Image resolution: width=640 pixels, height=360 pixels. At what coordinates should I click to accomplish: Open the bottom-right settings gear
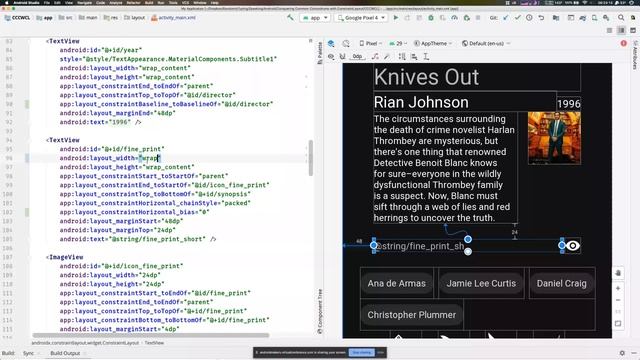pyautogui.click(x=622, y=353)
